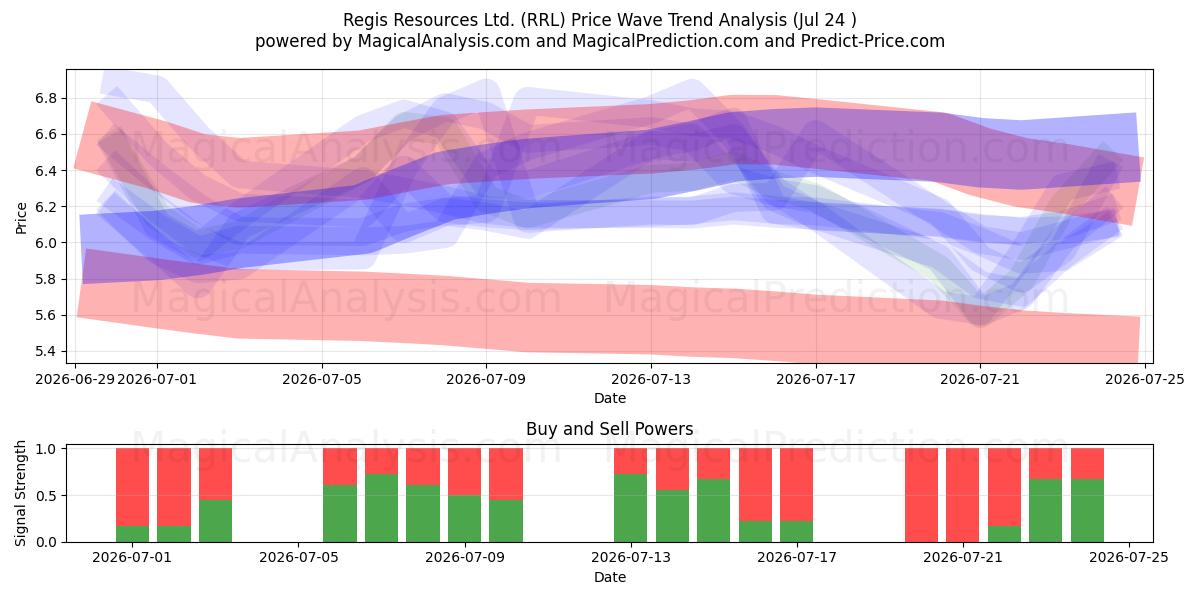This screenshot has height=600, width=1200.
Task: Click the 2026-07-25 date tick on the price chart
Action: [1145, 379]
